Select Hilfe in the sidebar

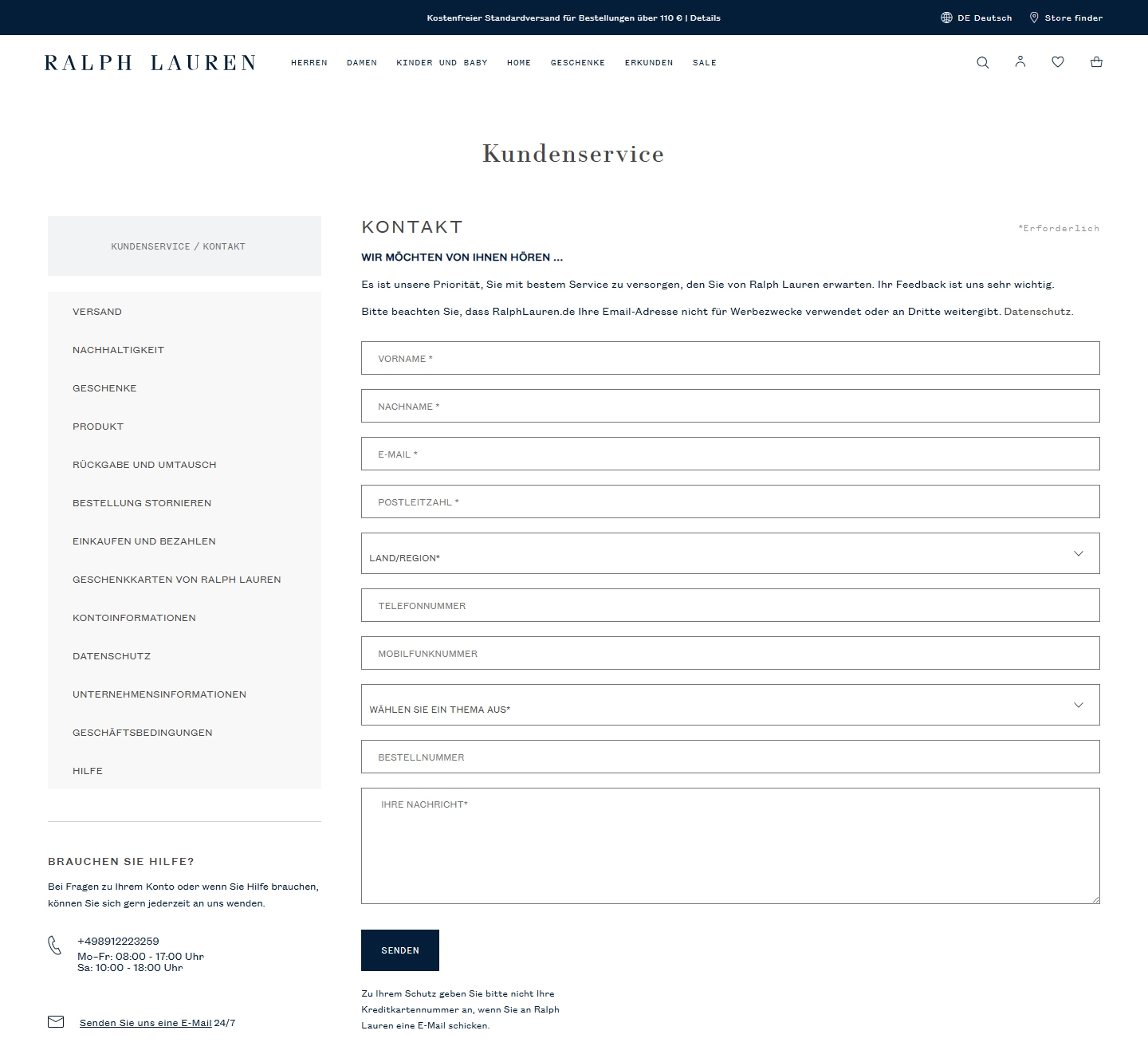(x=88, y=771)
